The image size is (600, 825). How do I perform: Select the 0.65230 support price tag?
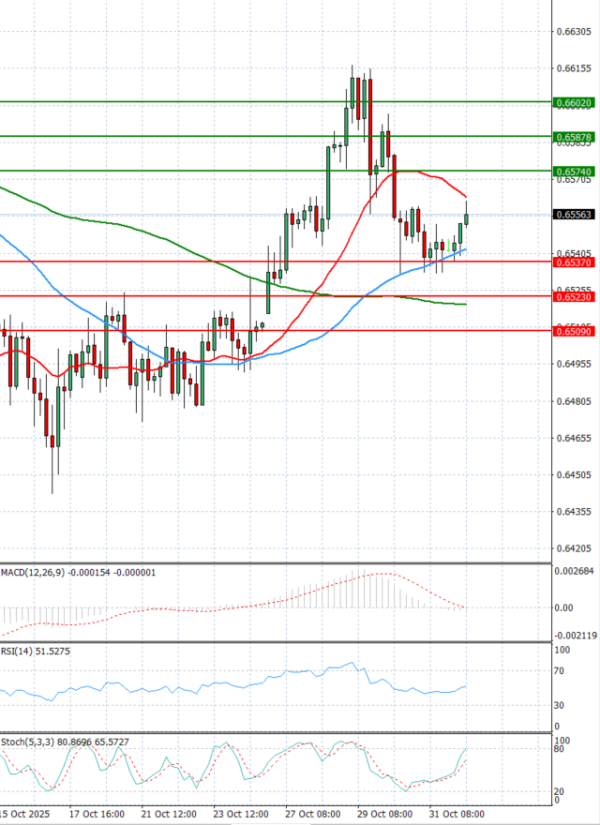click(574, 297)
